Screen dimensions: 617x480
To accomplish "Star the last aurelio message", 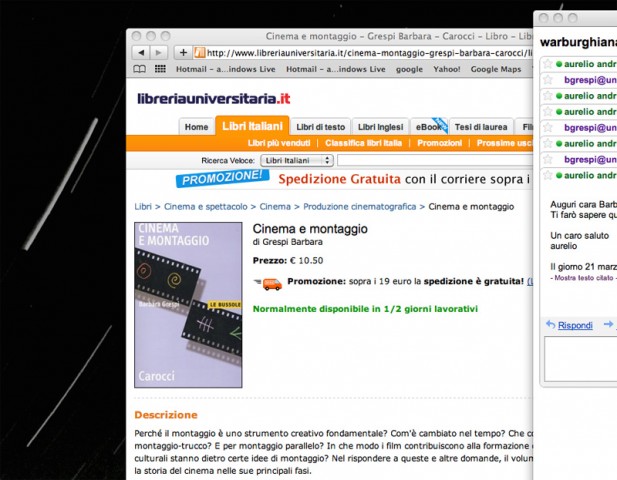I will click(548, 175).
